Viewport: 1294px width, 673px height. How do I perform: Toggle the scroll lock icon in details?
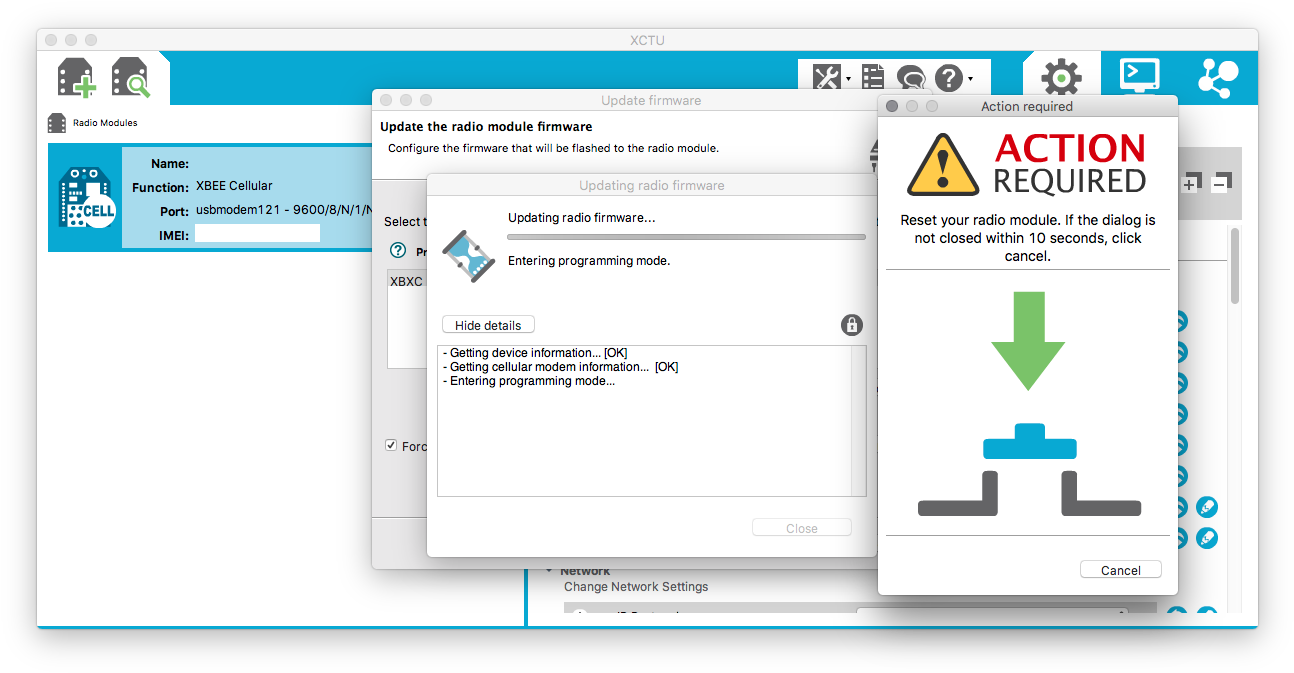click(x=851, y=324)
